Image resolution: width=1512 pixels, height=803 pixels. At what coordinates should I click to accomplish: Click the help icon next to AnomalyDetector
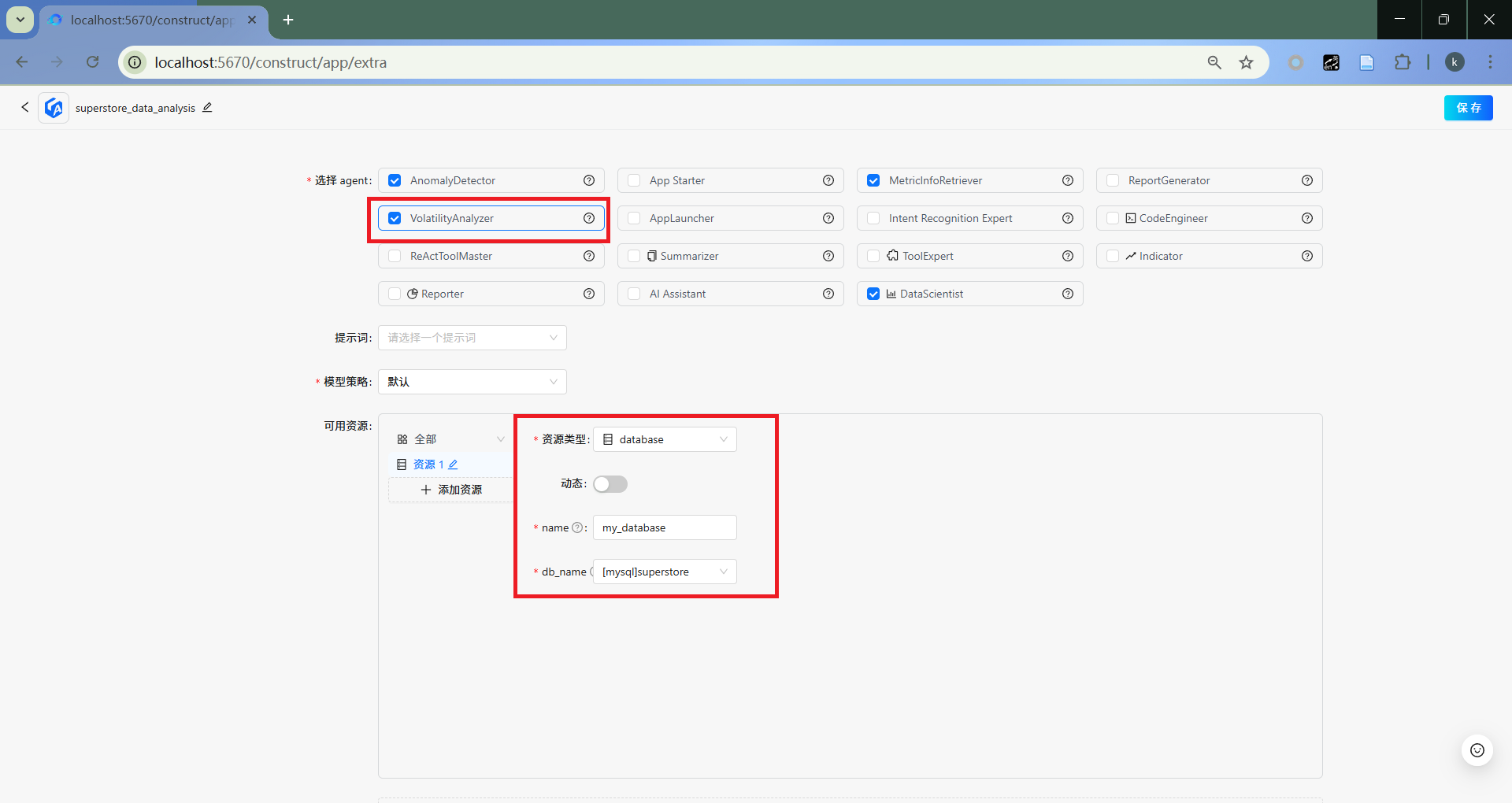tap(588, 180)
